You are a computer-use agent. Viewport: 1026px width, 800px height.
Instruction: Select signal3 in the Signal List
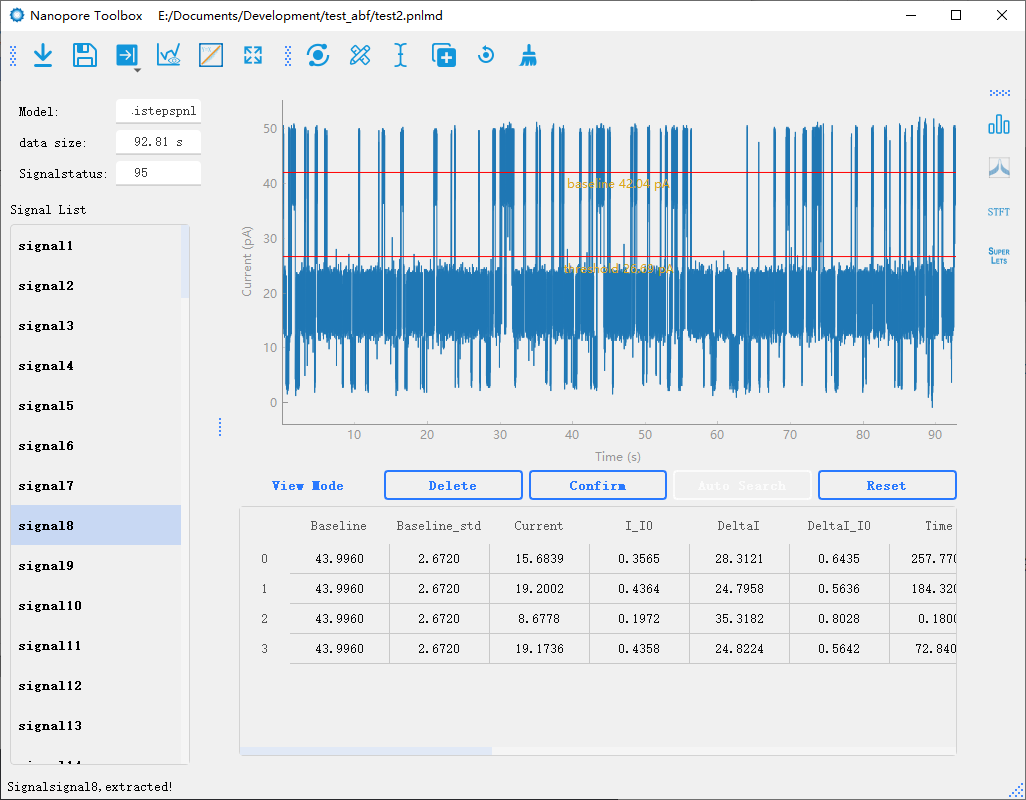pyautogui.click(x=96, y=325)
